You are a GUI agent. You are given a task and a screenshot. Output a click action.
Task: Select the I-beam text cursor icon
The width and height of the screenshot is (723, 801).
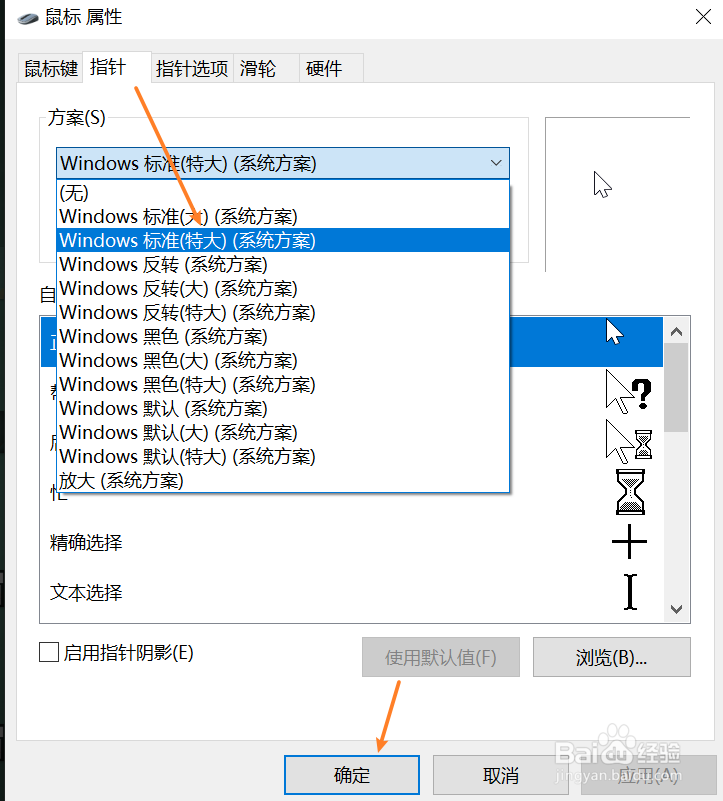tap(631, 592)
